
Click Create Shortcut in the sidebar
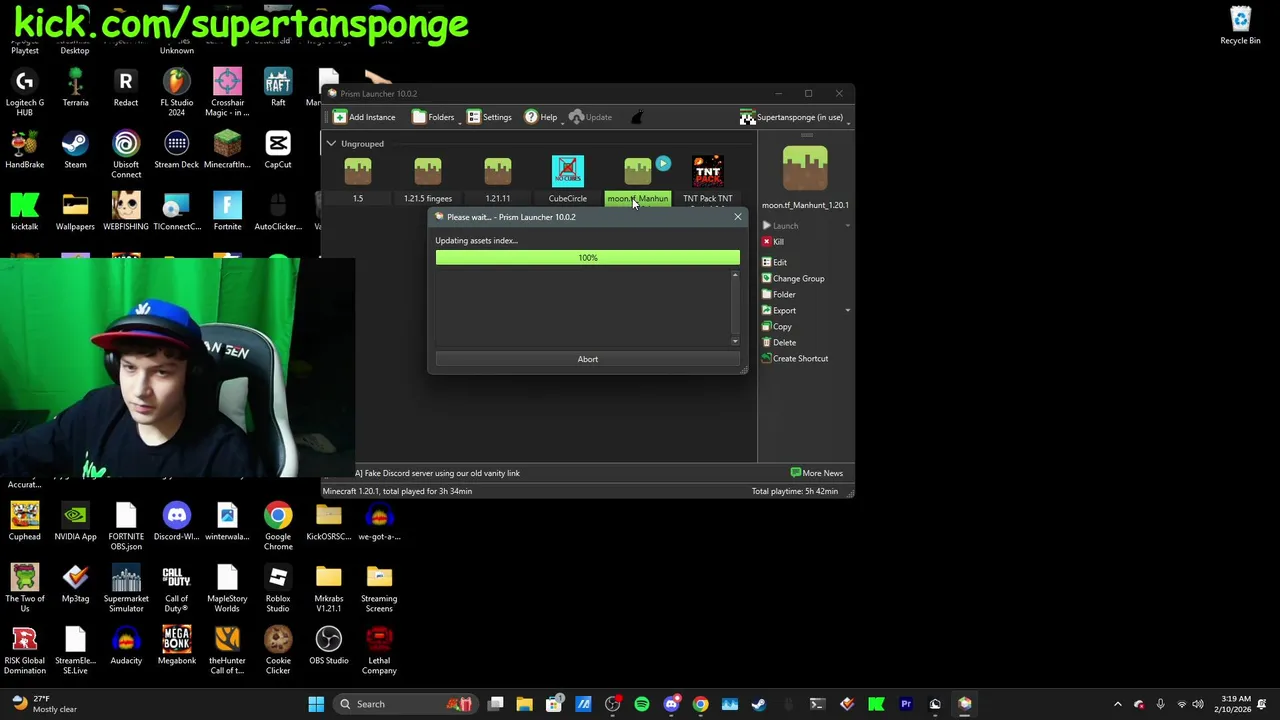pyautogui.click(x=795, y=358)
